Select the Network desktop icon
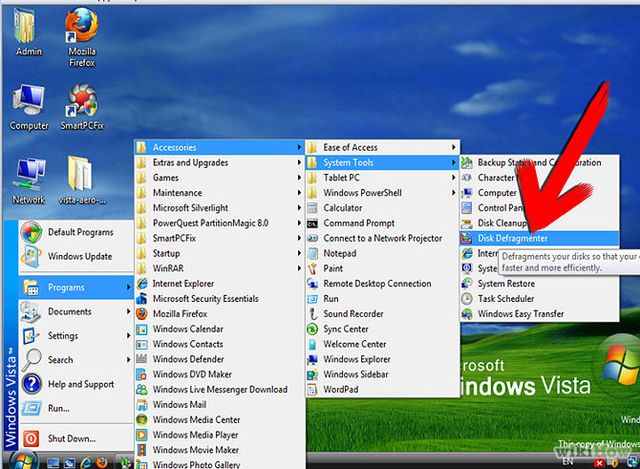Viewport: 640px width, 469px height. [x=29, y=174]
